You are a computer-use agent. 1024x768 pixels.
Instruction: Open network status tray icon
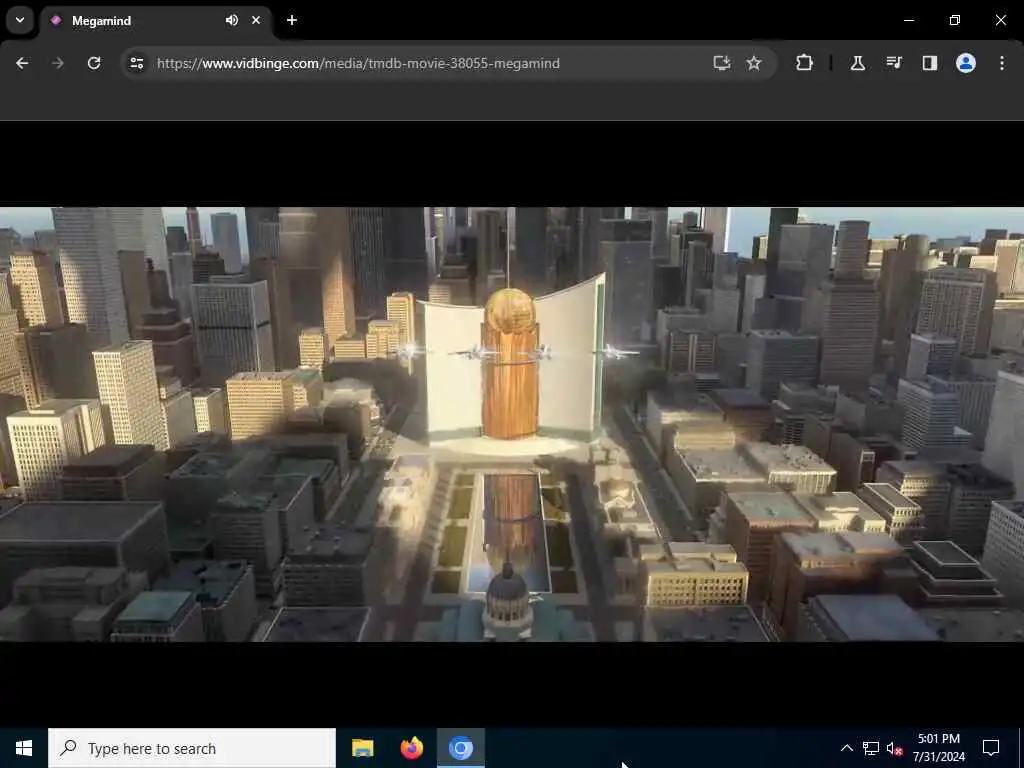point(871,748)
